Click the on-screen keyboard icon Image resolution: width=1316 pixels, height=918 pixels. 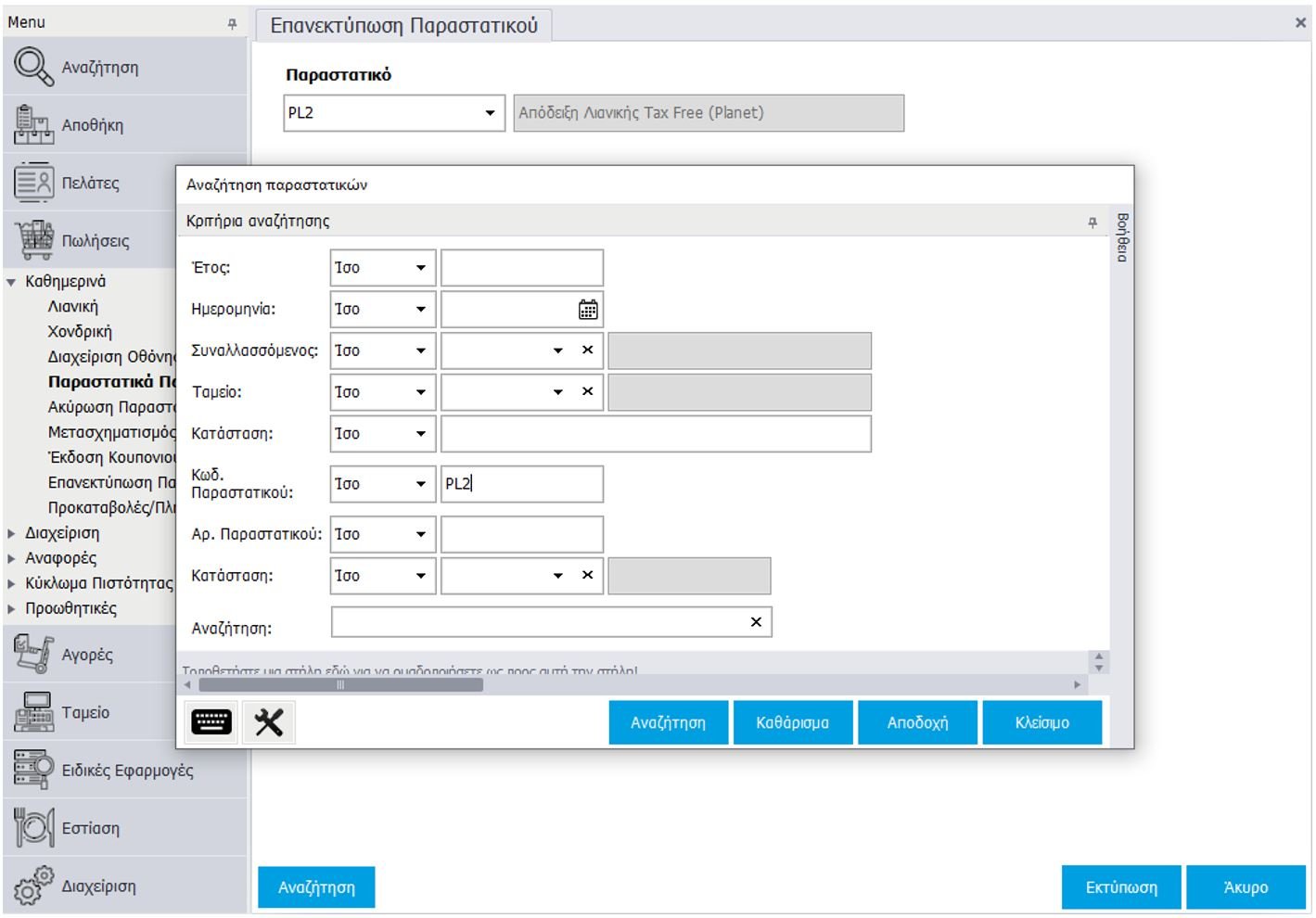[211, 722]
